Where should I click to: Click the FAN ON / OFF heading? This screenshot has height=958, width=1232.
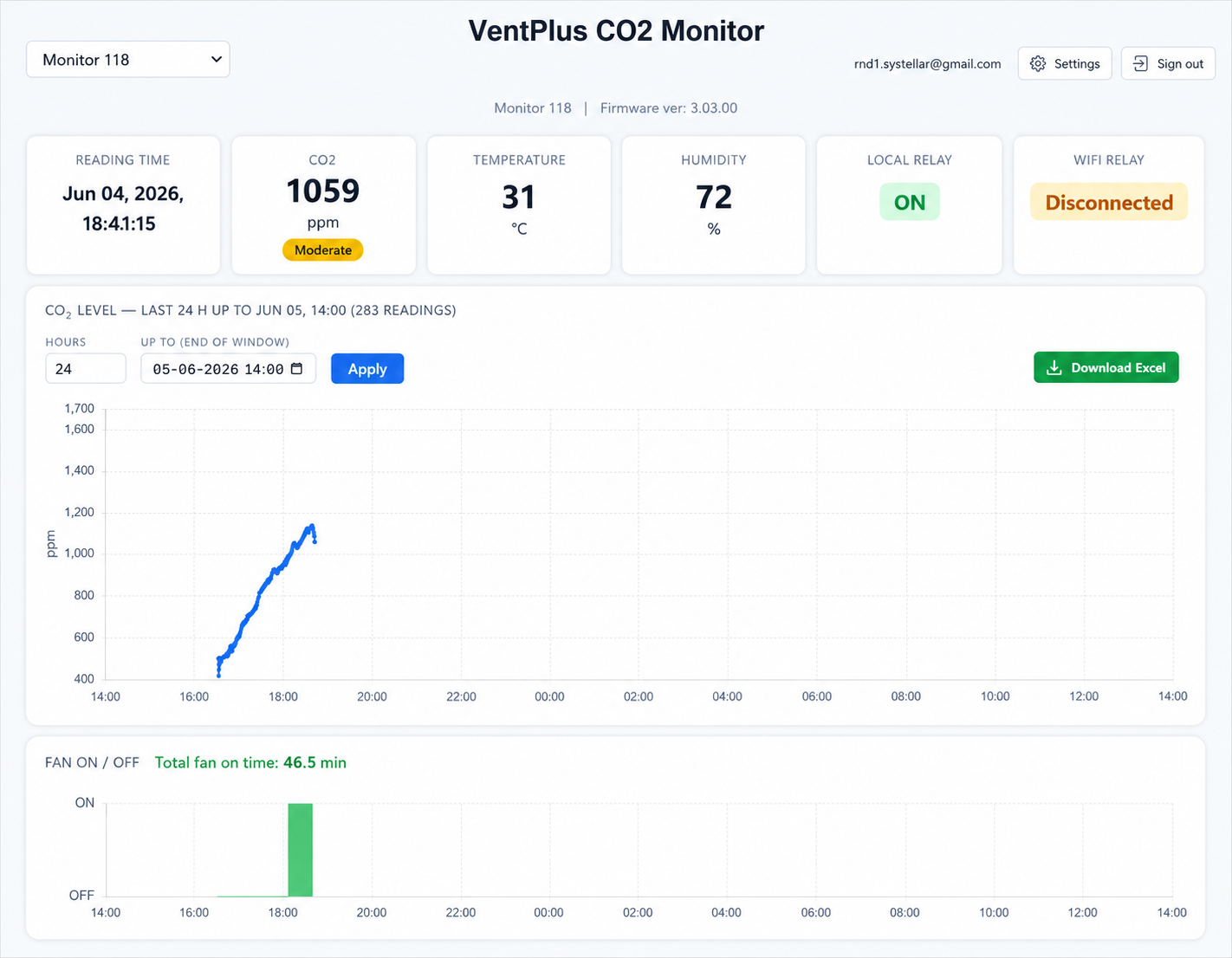(92, 763)
